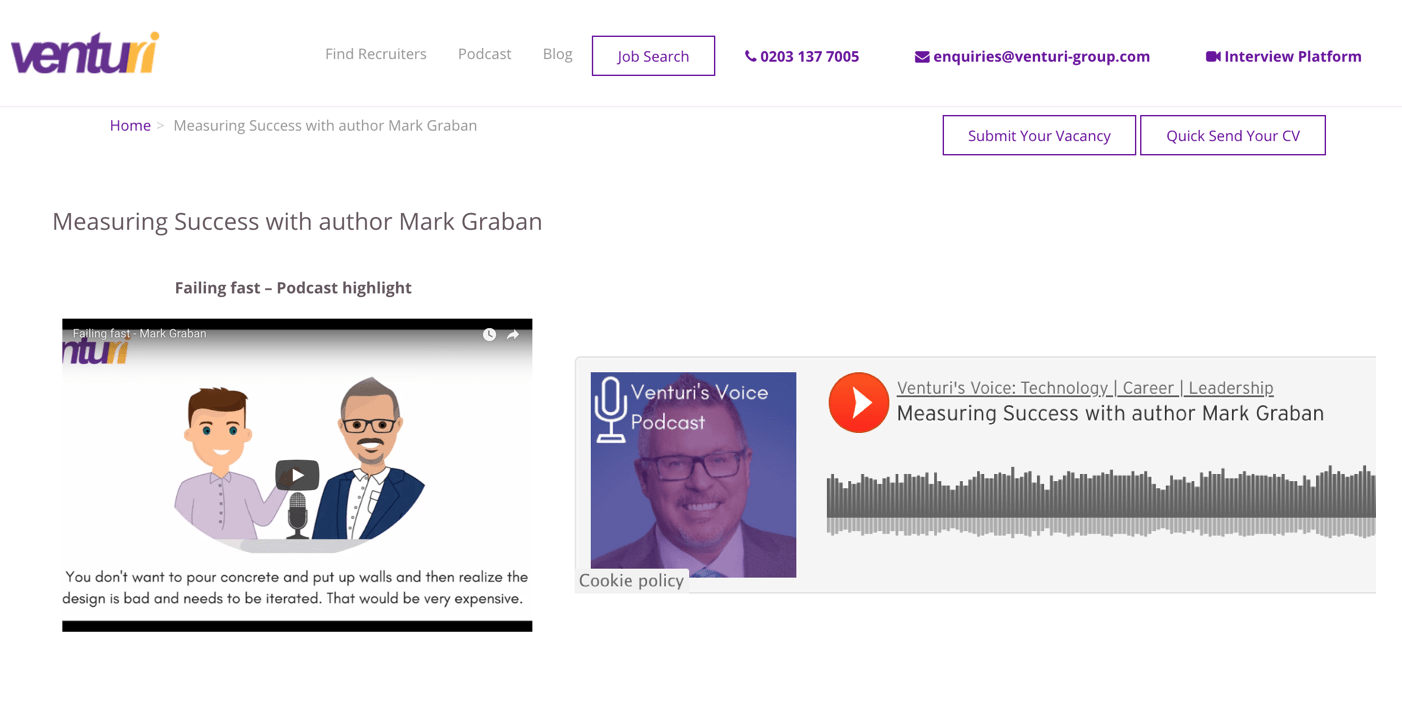Click the video share arrow icon
The height and width of the screenshot is (712, 1402).
(x=513, y=335)
